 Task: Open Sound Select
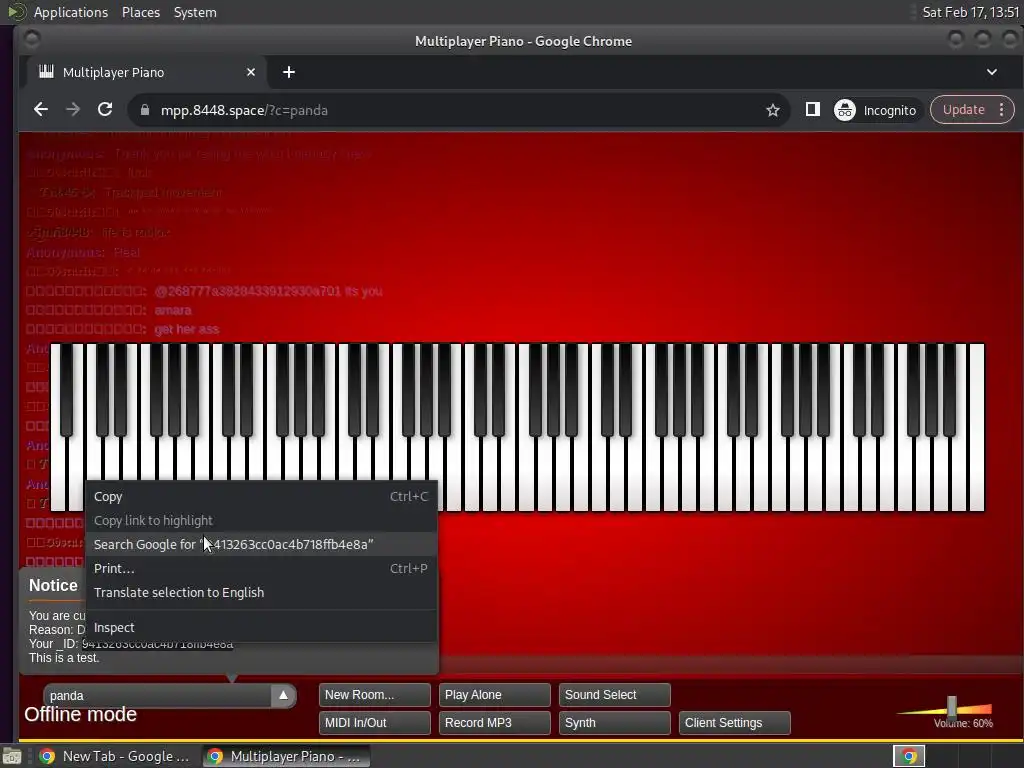615,695
